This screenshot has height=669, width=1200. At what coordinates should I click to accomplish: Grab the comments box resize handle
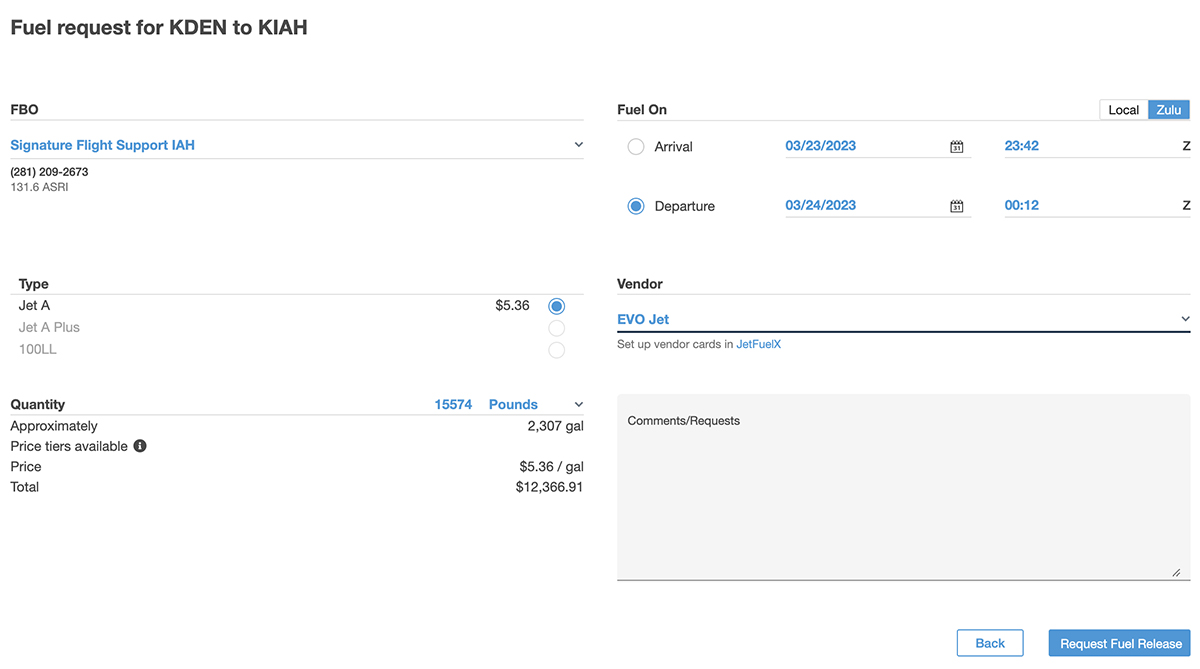pyautogui.click(x=1176, y=572)
